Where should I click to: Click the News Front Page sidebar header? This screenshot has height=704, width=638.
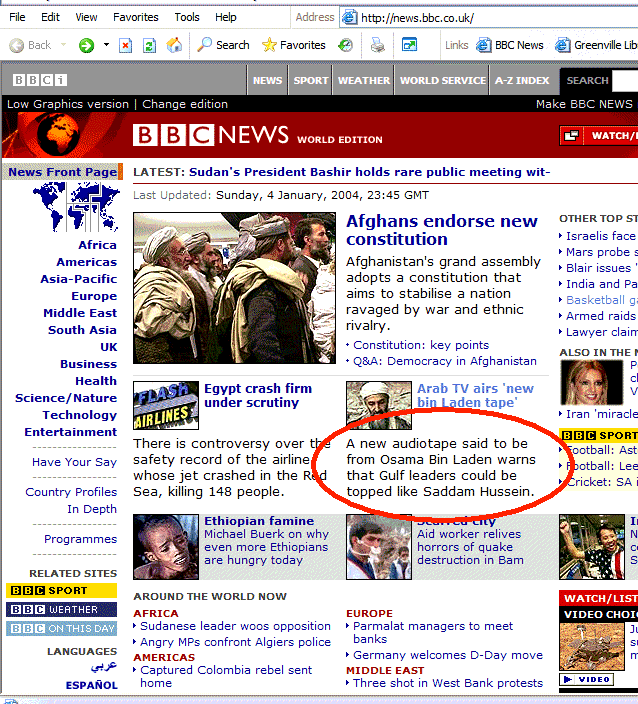point(62,172)
